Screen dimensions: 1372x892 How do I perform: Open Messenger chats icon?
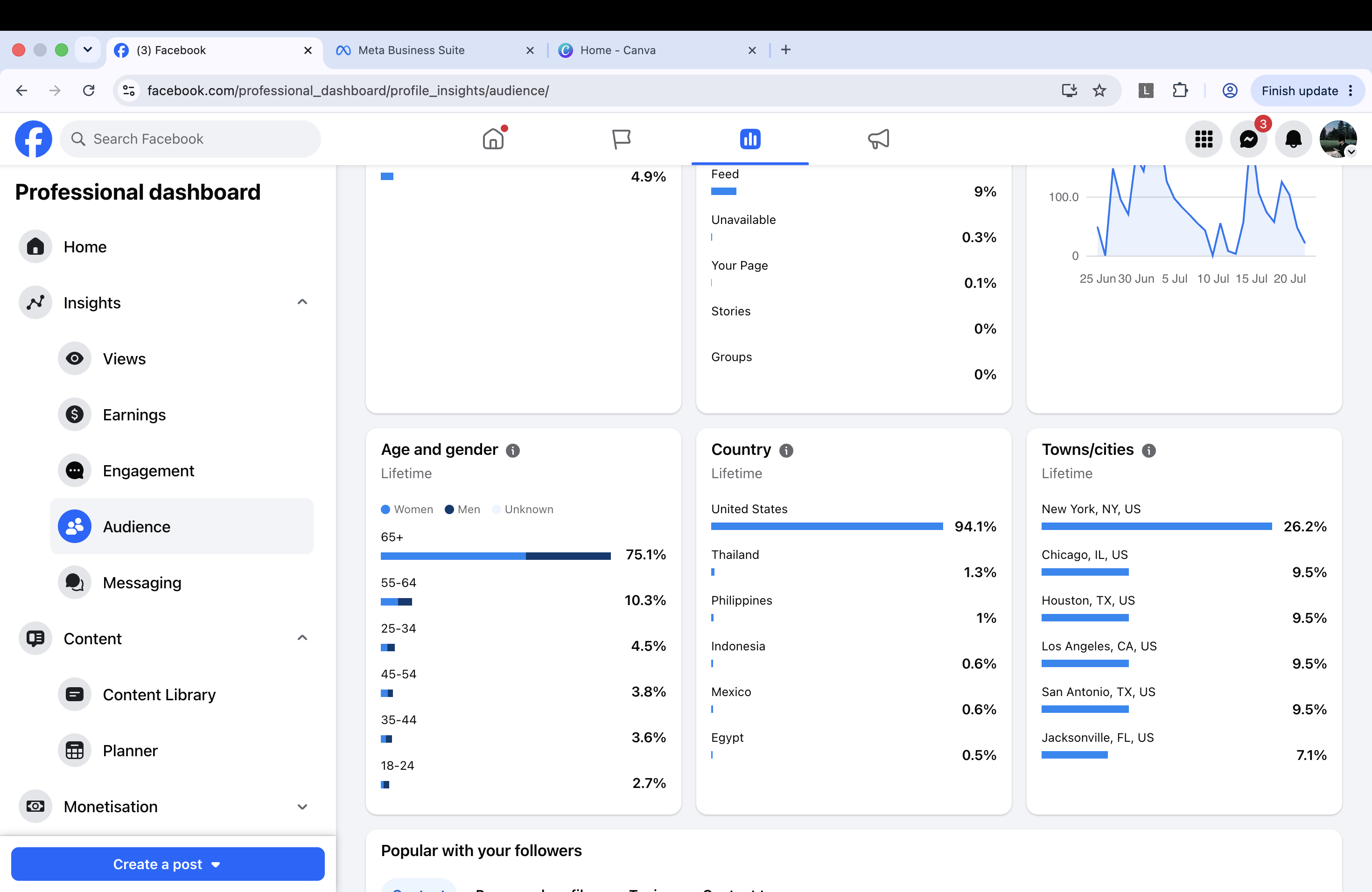(x=1249, y=139)
